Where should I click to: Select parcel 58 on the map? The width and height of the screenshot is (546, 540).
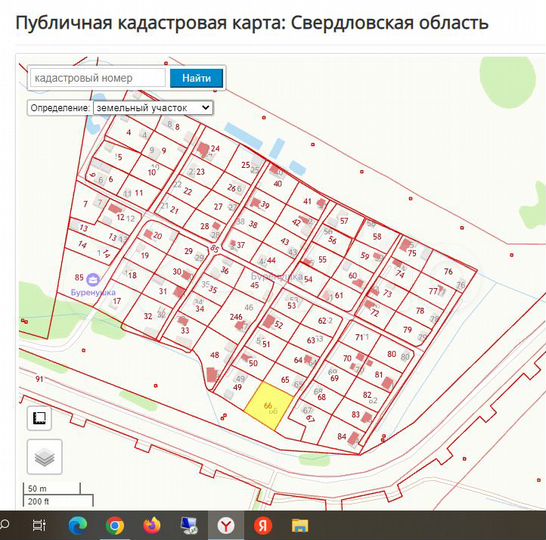pyautogui.click(x=377, y=236)
